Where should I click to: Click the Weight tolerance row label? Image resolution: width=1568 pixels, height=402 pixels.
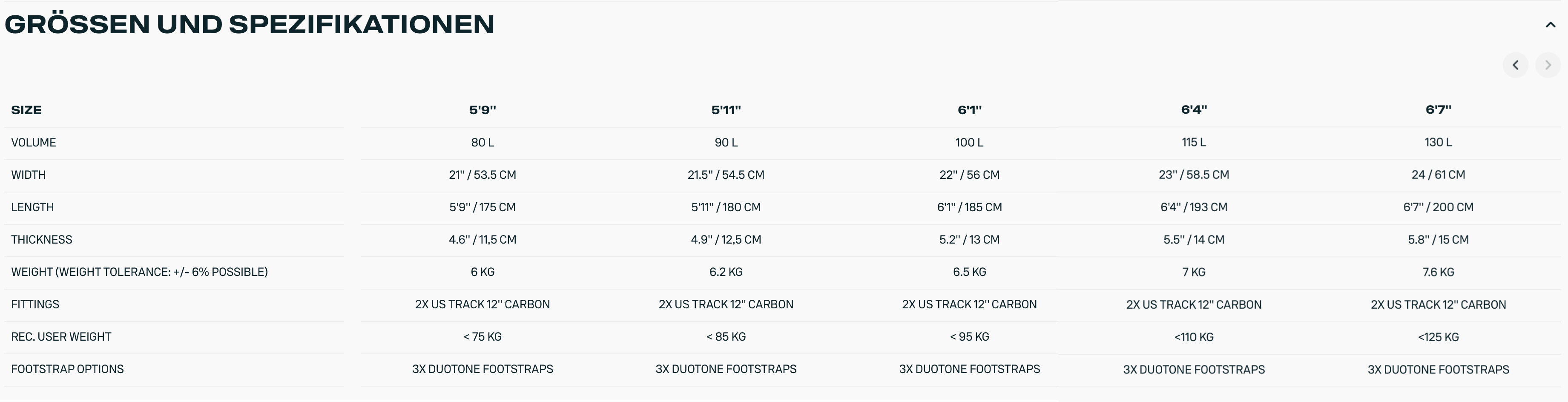pos(139,272)
